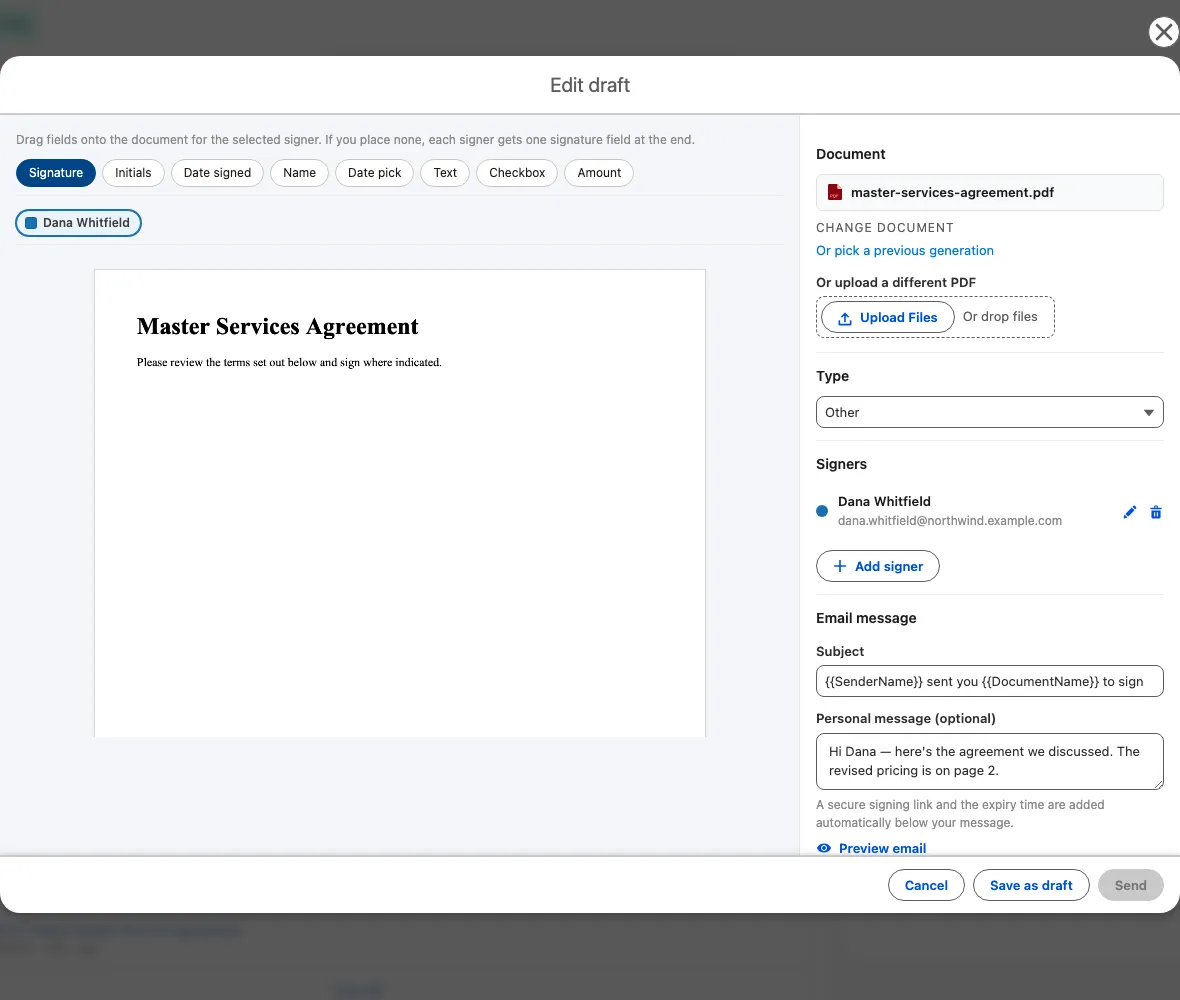Choose the Text field chip
The height and width of the screenshot is (1000, 1180).
point(445,173)
